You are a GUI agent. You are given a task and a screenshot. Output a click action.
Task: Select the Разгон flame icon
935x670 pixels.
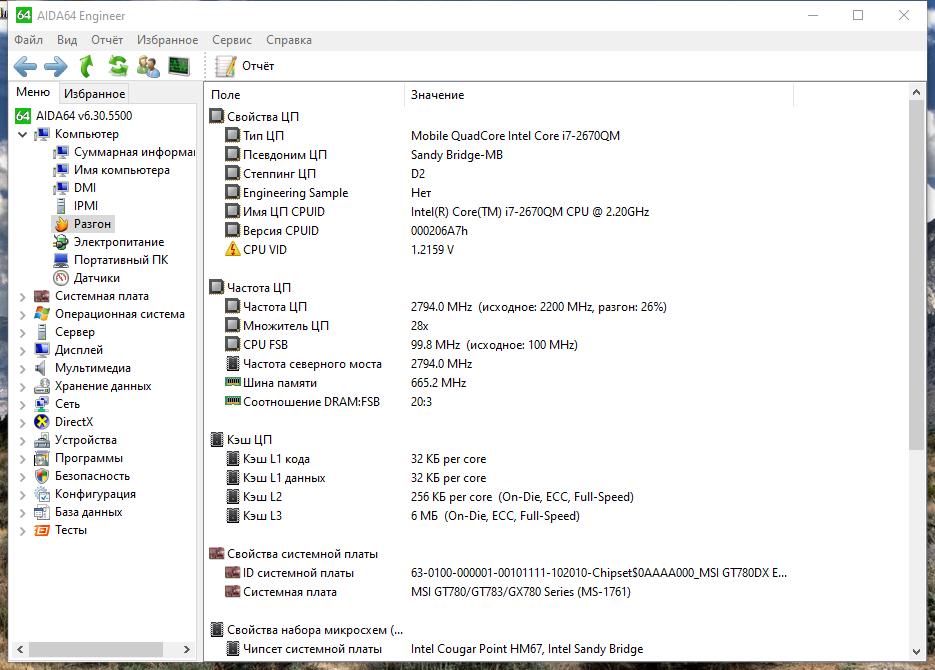61,224
